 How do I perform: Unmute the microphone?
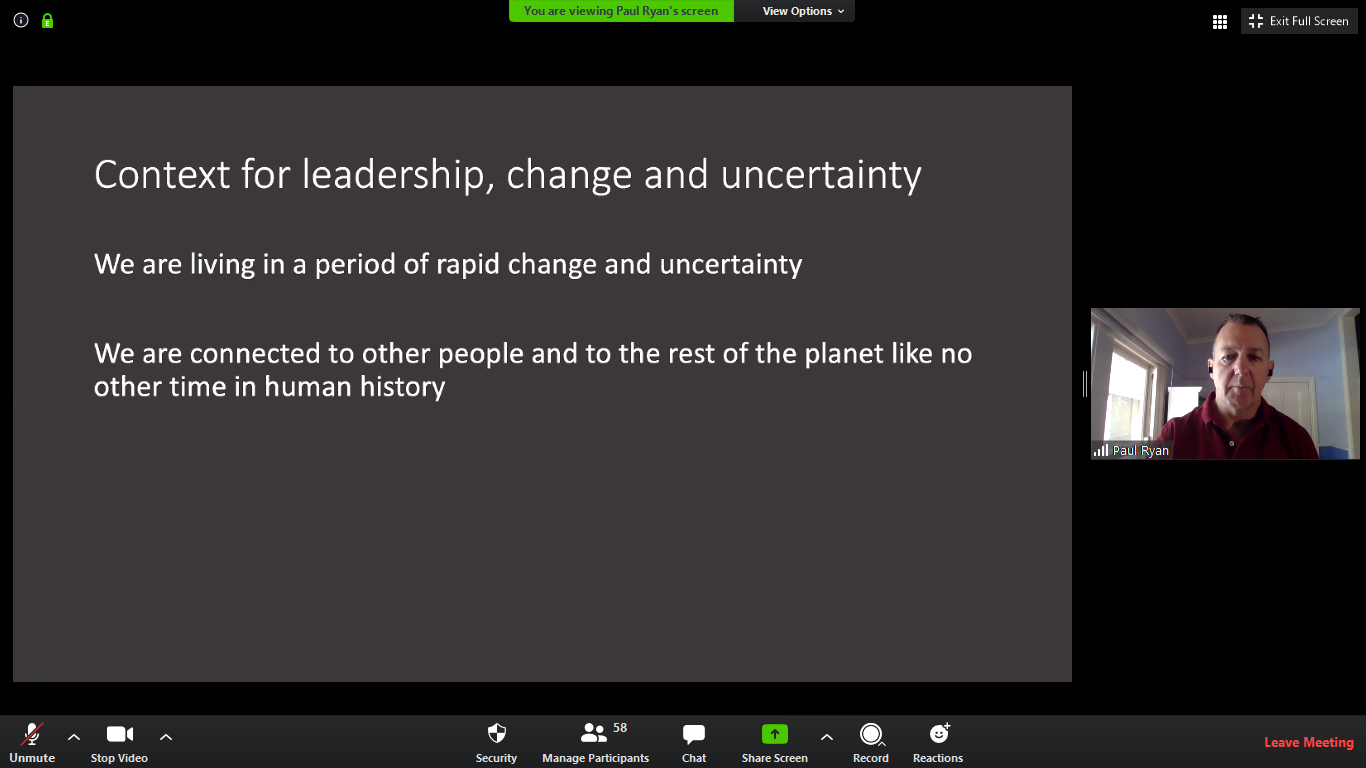(x=32, y=742)
